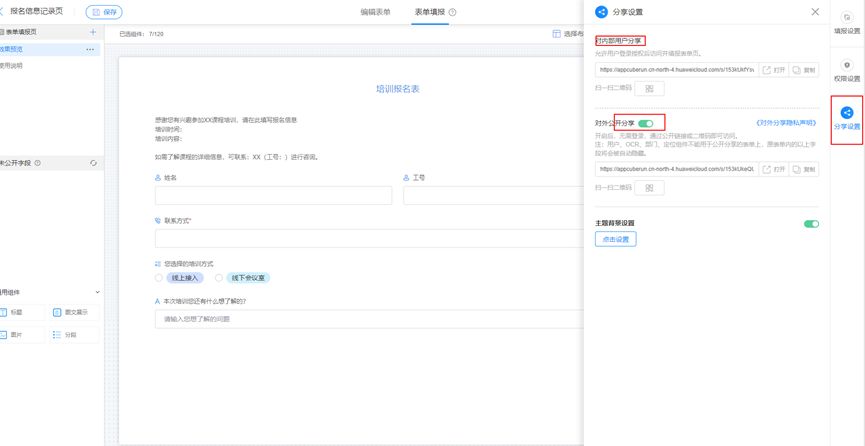Click the 已选组件: 7/120 counter text
The width and height of the screenshot is (865, 446).
142,34
